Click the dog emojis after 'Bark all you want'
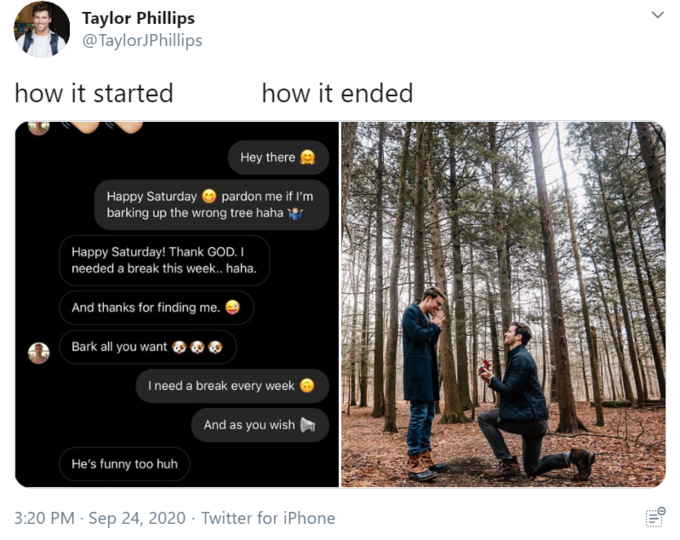 click(197, 347)
